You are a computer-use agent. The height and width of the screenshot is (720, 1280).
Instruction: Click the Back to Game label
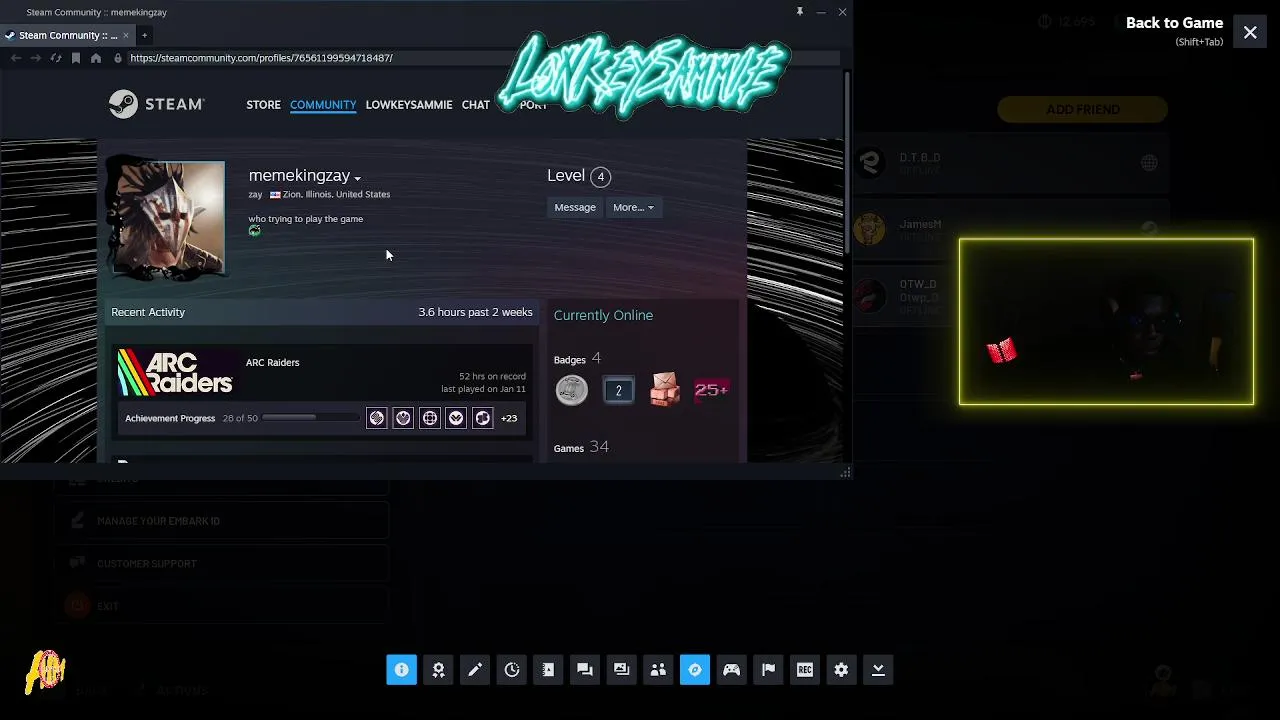(x=1174, y=23)
